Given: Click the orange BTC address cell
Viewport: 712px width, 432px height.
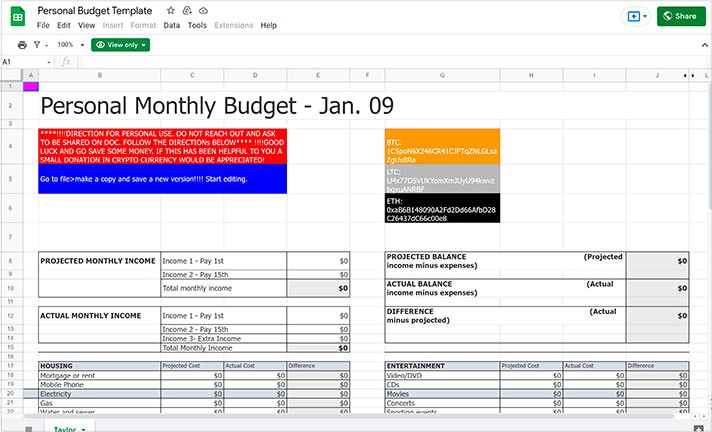Looking at the screenshot, I should (x=442, y=146).
